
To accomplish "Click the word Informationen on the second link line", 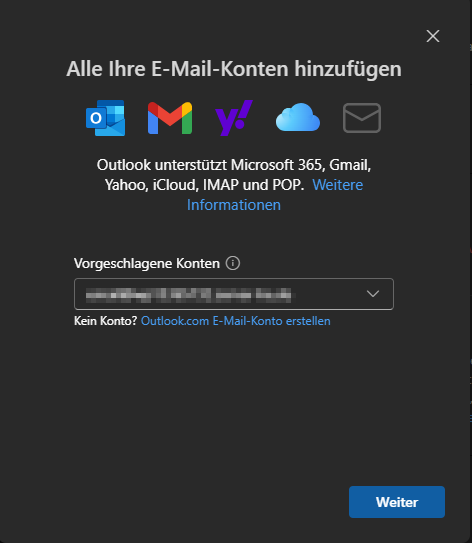I will click(x=234, y=205).
